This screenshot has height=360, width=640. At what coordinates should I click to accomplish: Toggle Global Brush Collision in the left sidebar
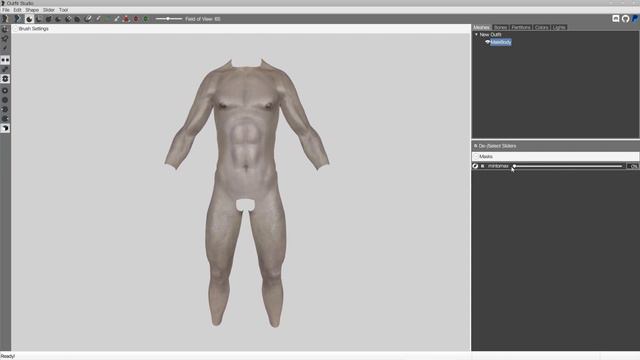point(5,79)
